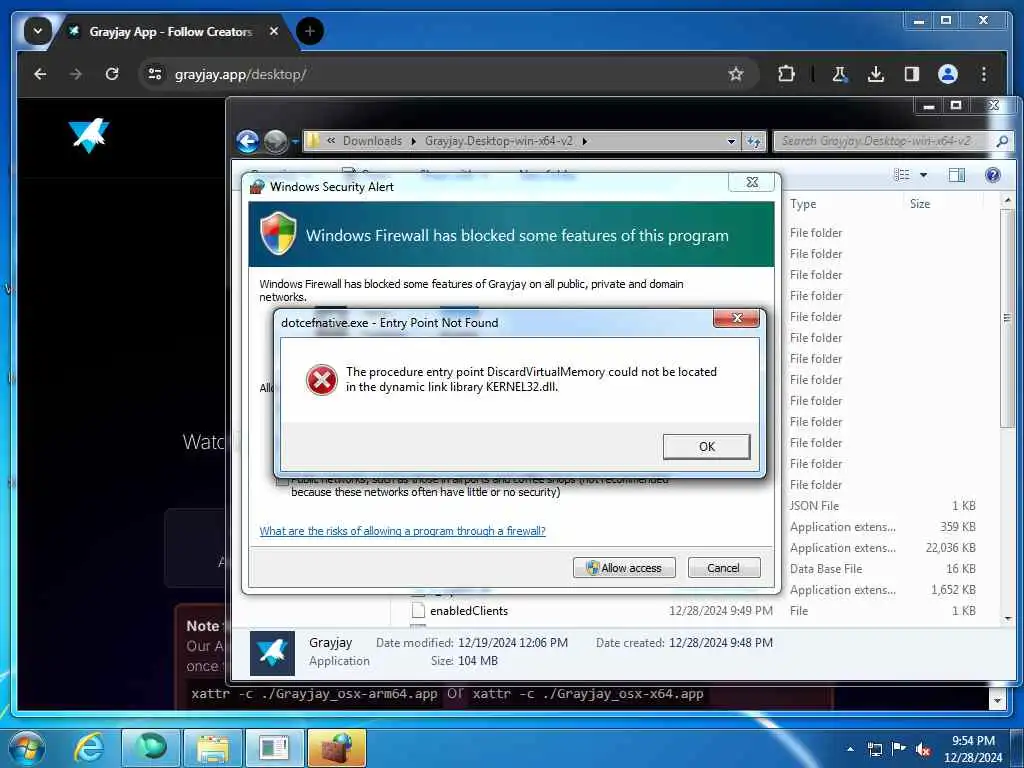Screen dimensions: 1024x768
Task: Show hidden system tray icons
Action: tap(850, 749)
